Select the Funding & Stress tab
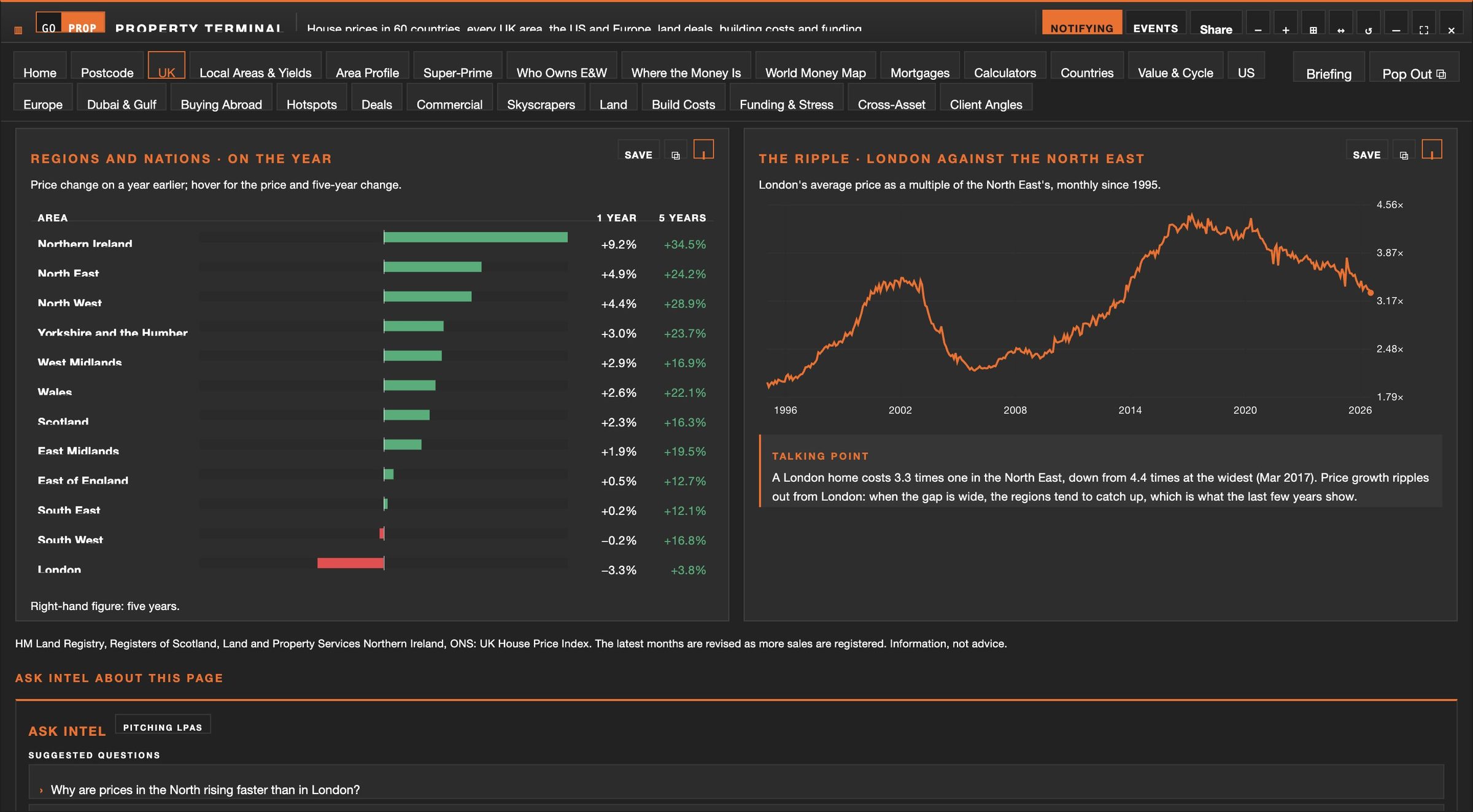The image size is (1473, 812). coord(786,98)
